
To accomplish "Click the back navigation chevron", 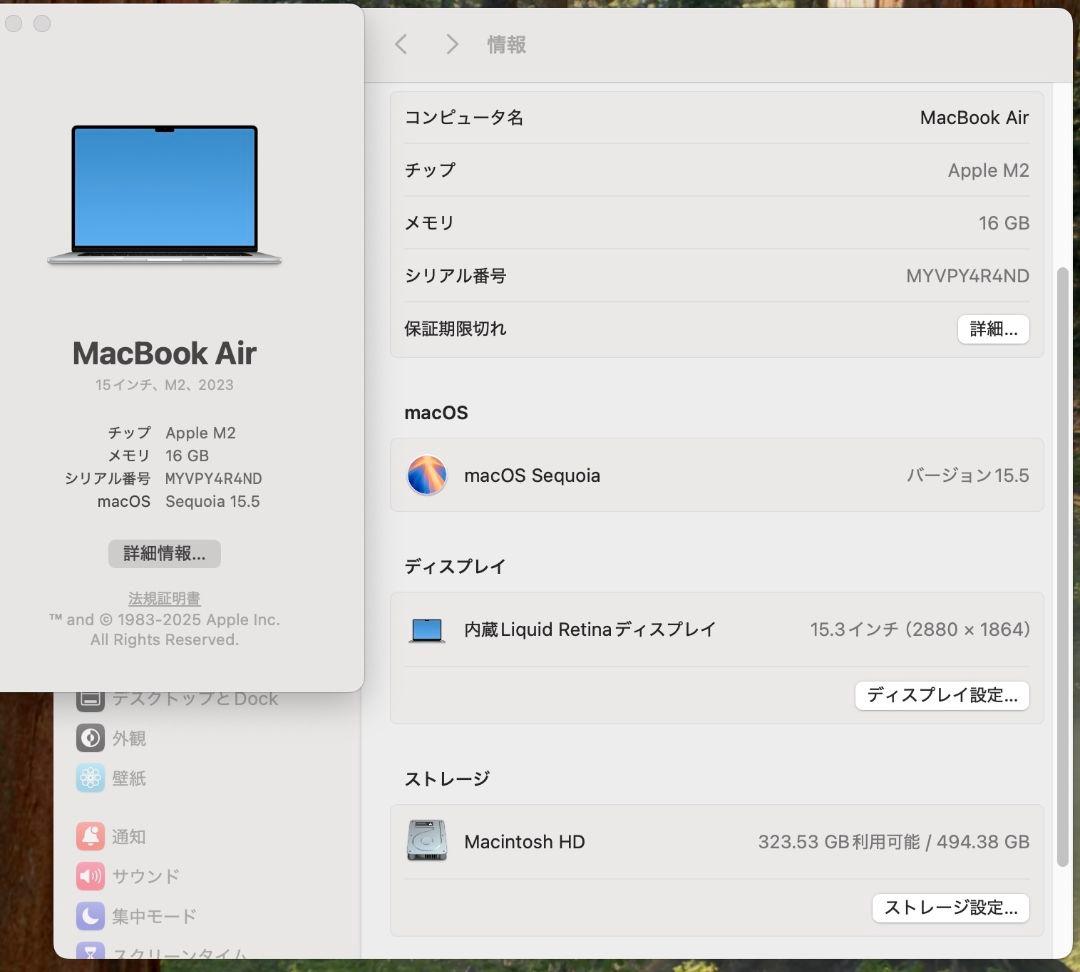I will 400,44.
